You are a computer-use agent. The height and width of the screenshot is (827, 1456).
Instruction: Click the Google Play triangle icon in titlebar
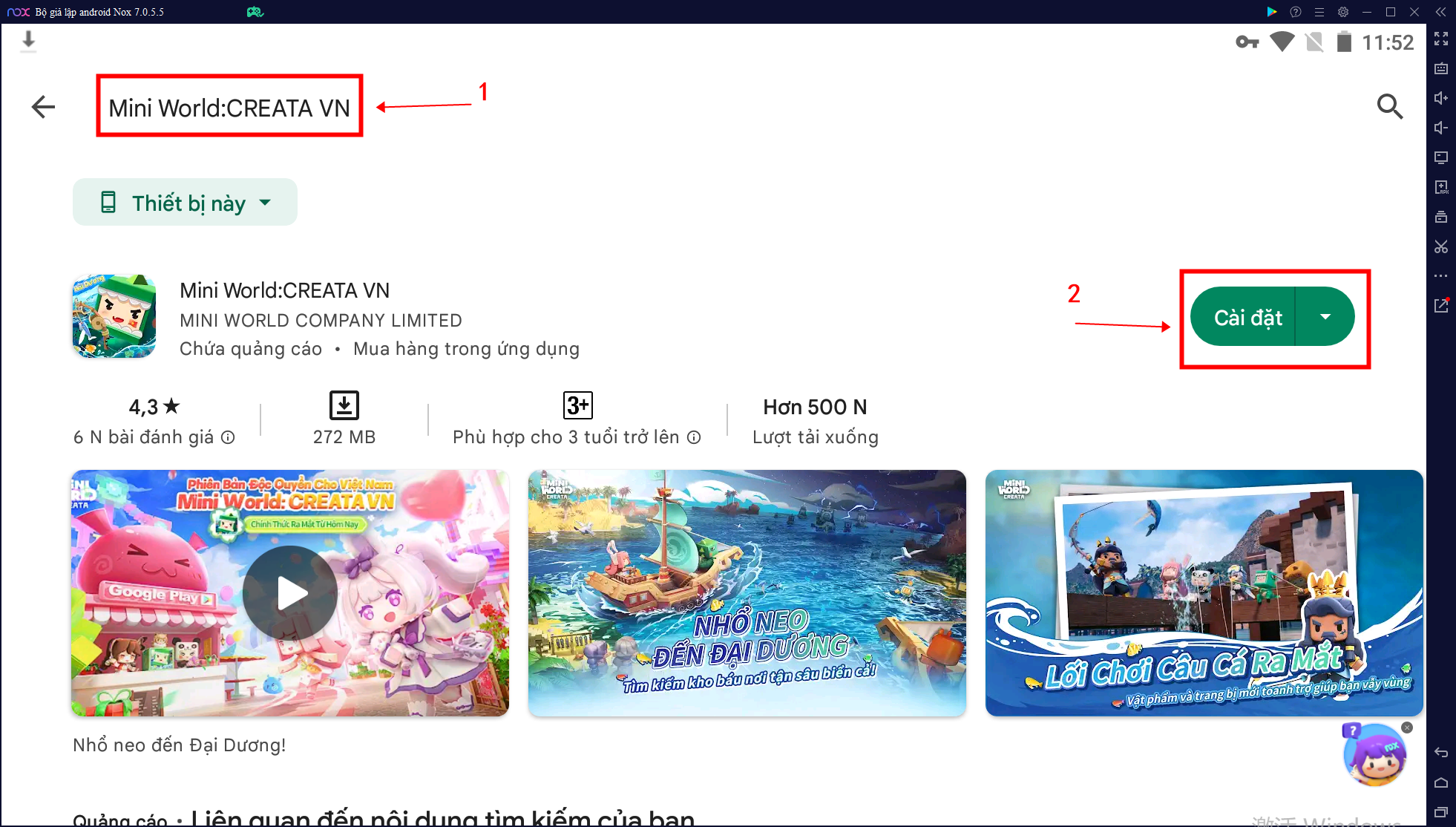coord(1272,12)
